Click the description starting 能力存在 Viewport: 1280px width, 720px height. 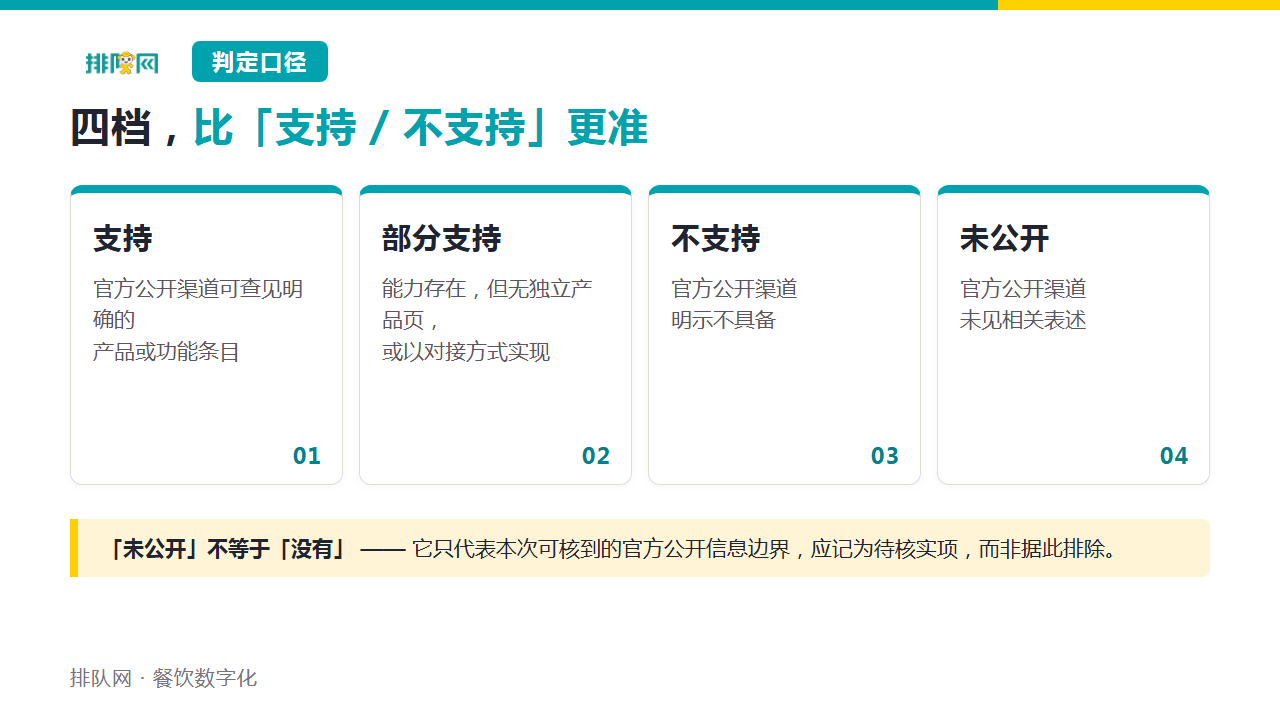[487, 320]
